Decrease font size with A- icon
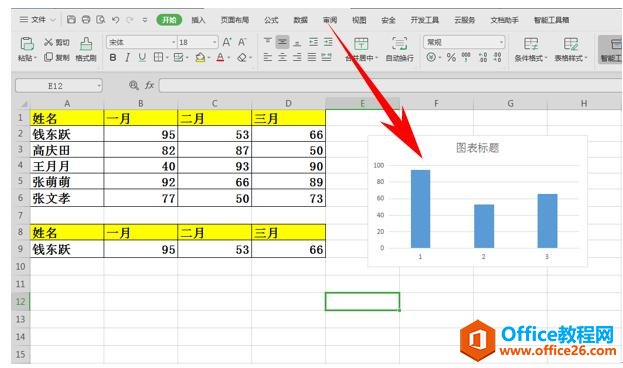 (242, 42)
